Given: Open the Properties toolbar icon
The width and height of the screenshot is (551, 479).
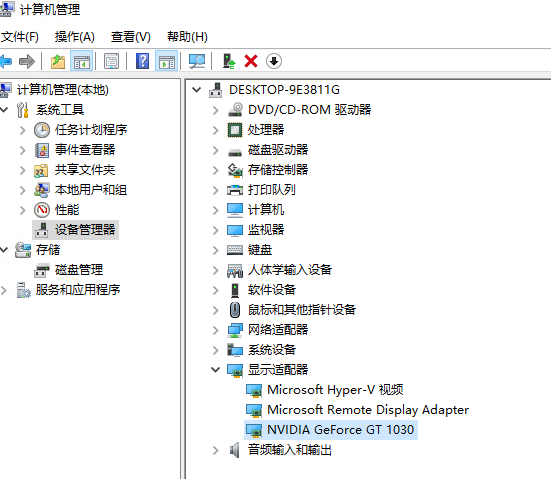Looking at the screenshot, I should [x=111, y=62].
